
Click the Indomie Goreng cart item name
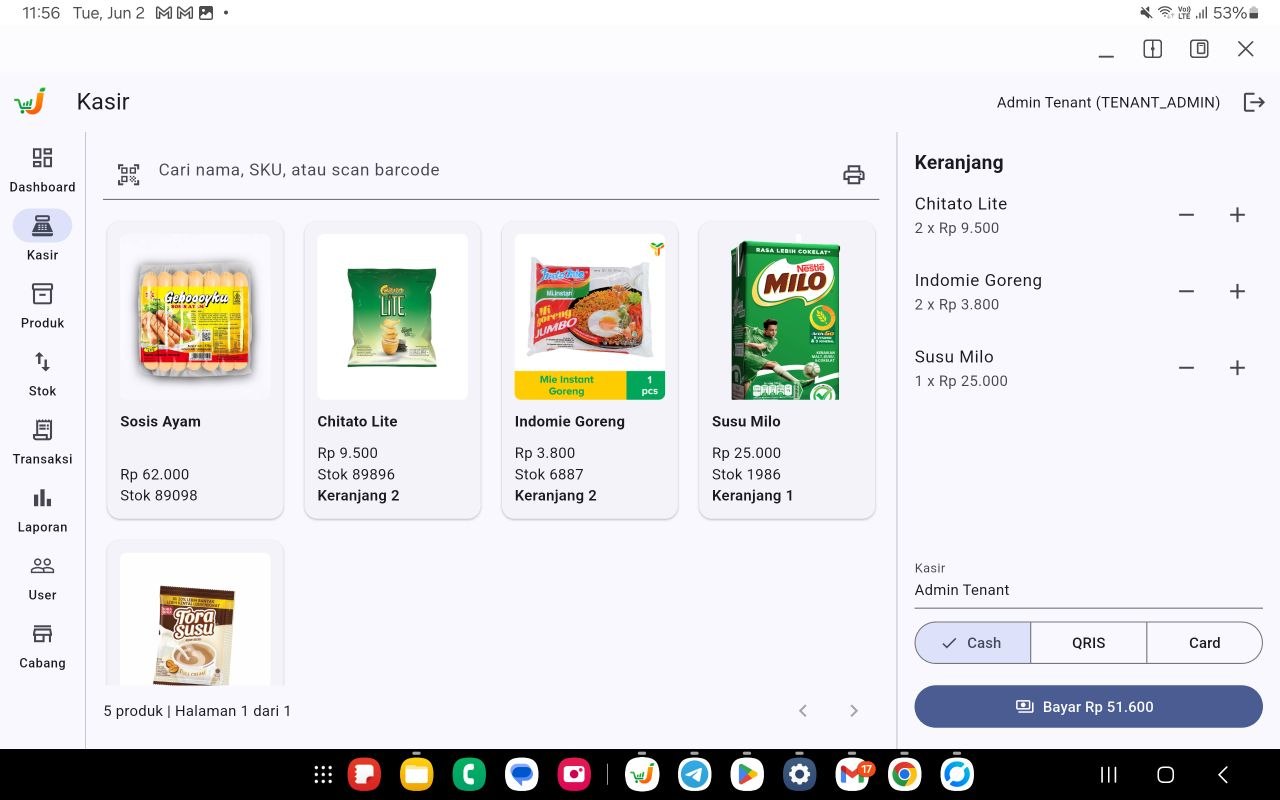(x=978, y=281)
